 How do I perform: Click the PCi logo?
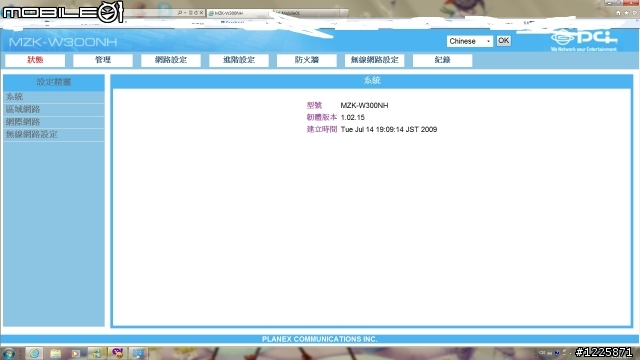(584, 40)
